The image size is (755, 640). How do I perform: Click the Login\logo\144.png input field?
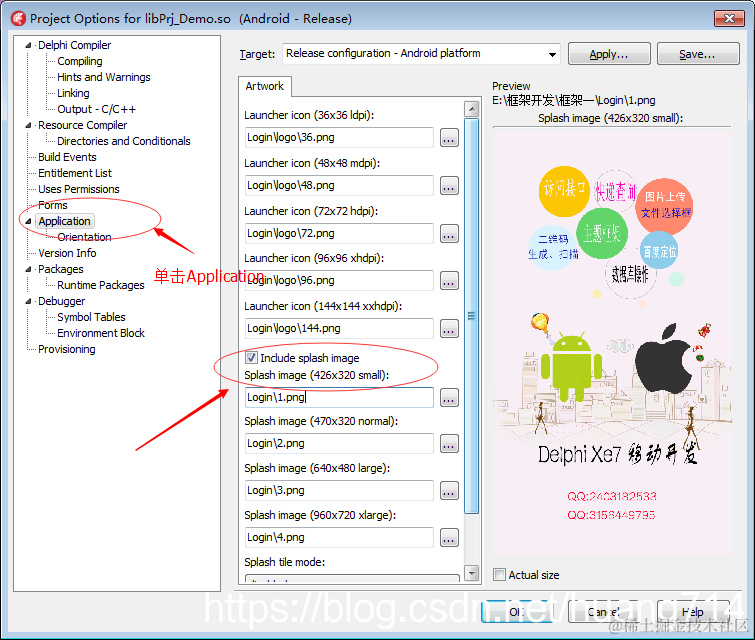coord(339,329)
